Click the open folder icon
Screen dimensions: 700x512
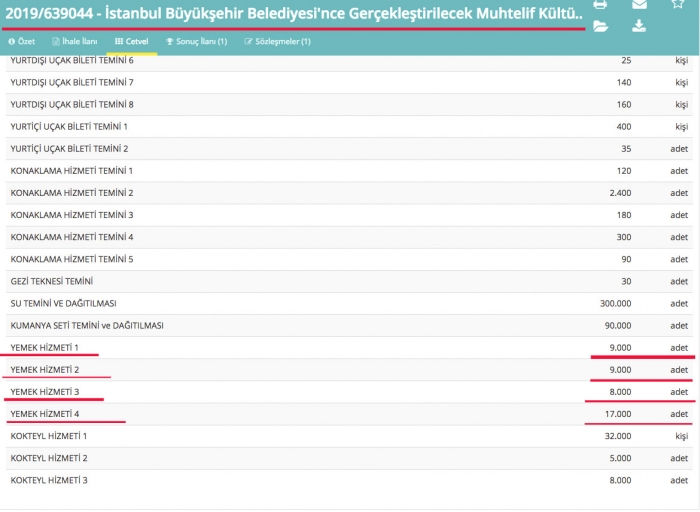point(600,26)
